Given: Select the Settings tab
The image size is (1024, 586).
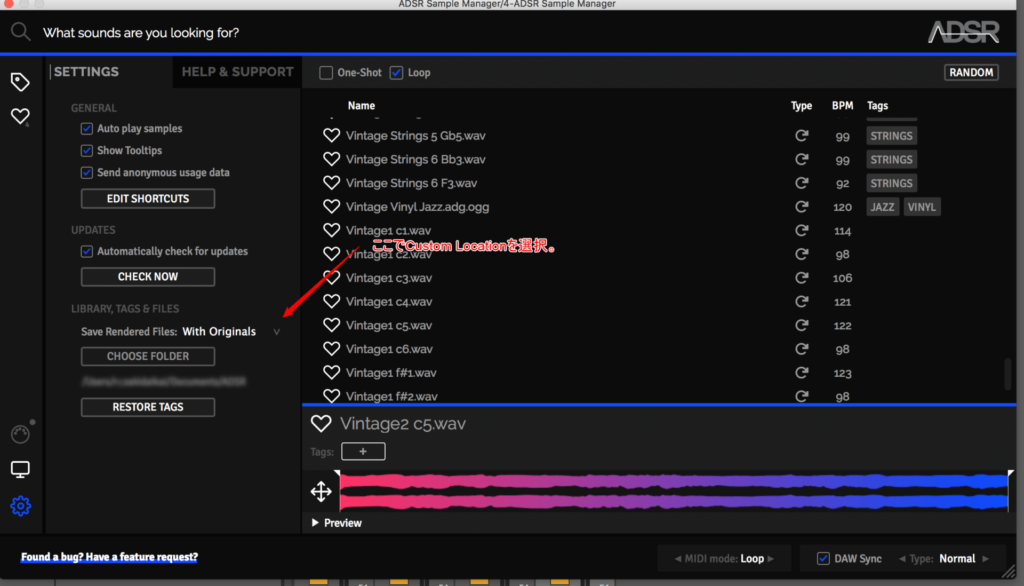Looking at the screenshot, I should (x=86, y=72).
